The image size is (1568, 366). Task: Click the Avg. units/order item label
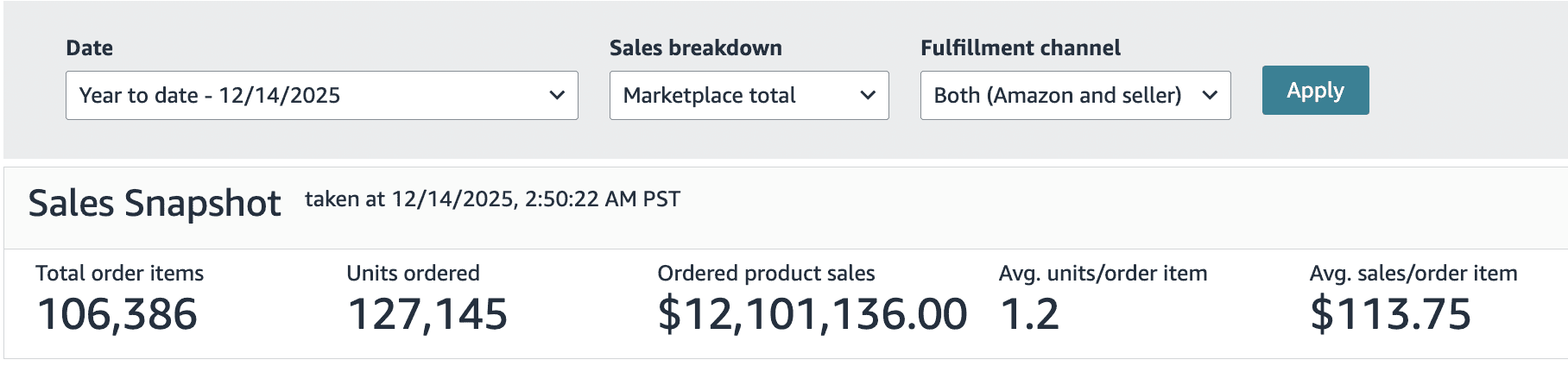[1103, 274]
